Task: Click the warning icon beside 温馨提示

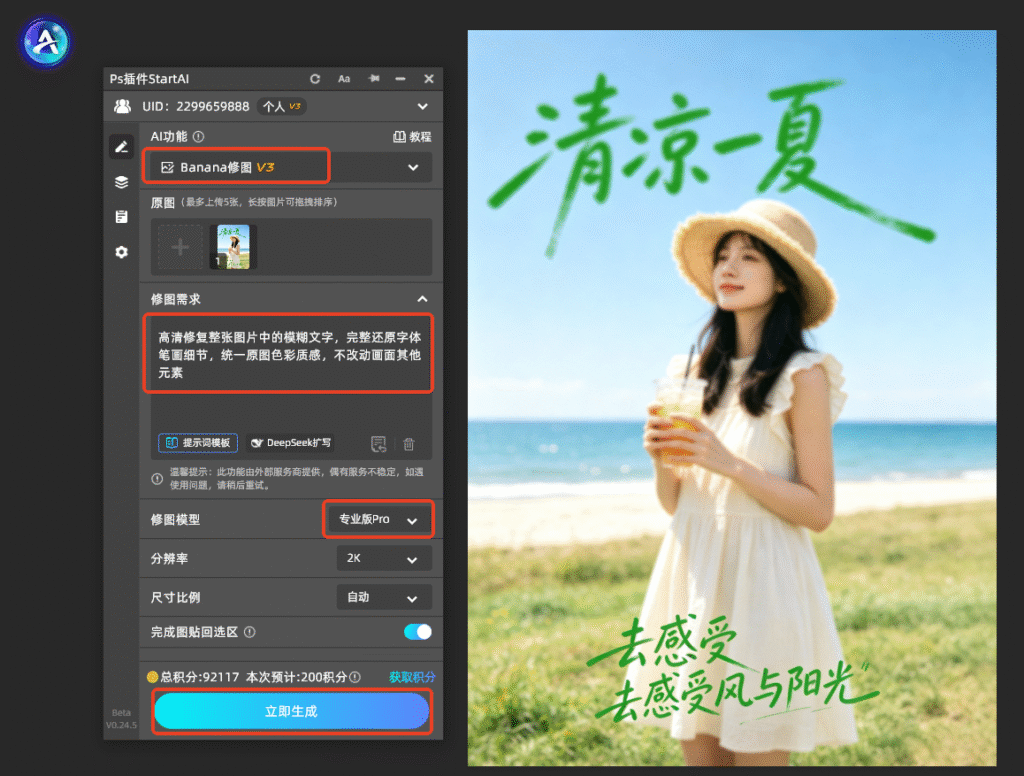Action: pos(157,479)
